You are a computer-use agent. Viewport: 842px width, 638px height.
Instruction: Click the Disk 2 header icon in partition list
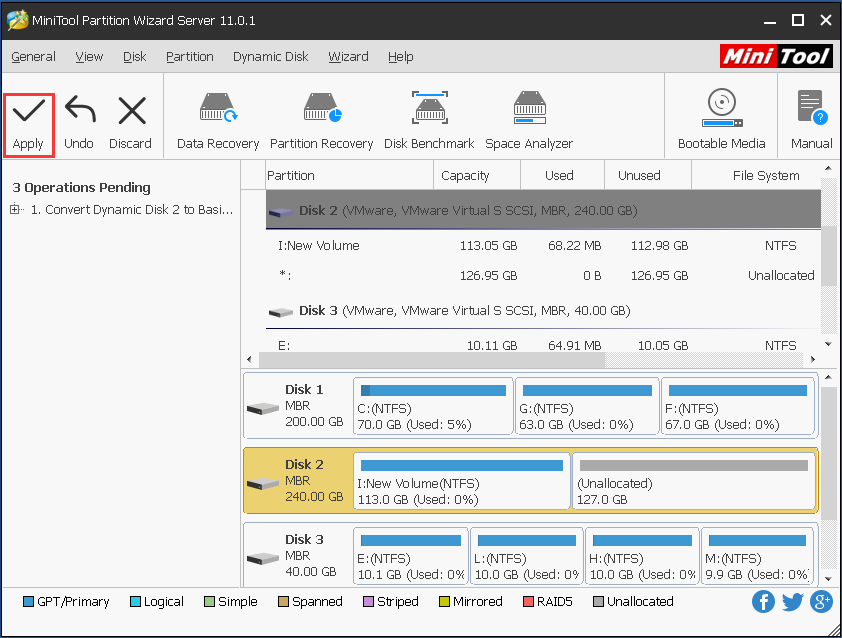tap(280, 212)
